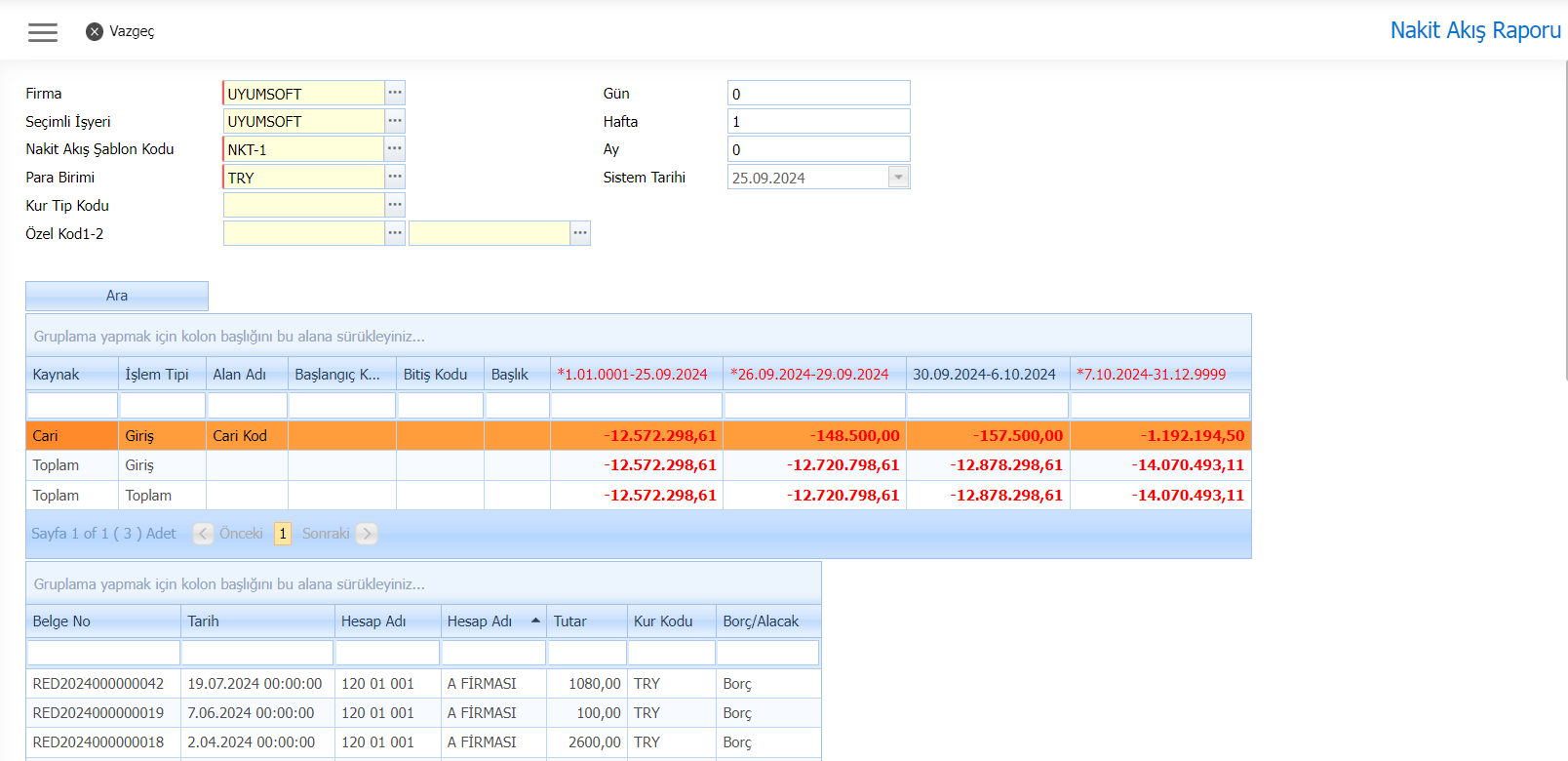Open lookup ellipsis for Firma field
The image size is (1568, 761).
[395, 93]
